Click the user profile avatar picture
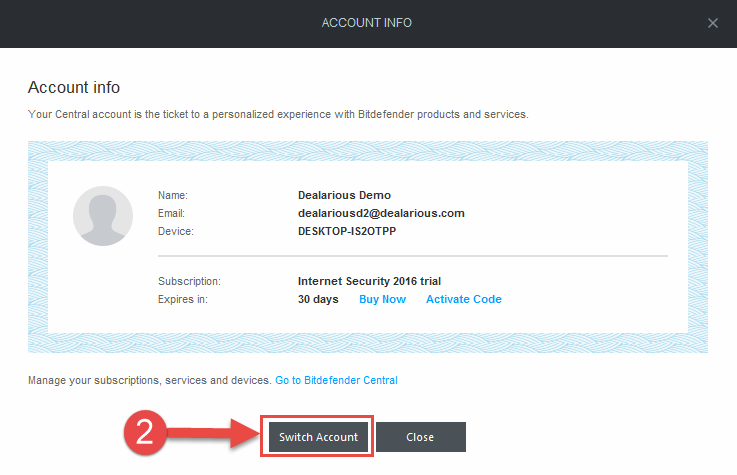 103,216
